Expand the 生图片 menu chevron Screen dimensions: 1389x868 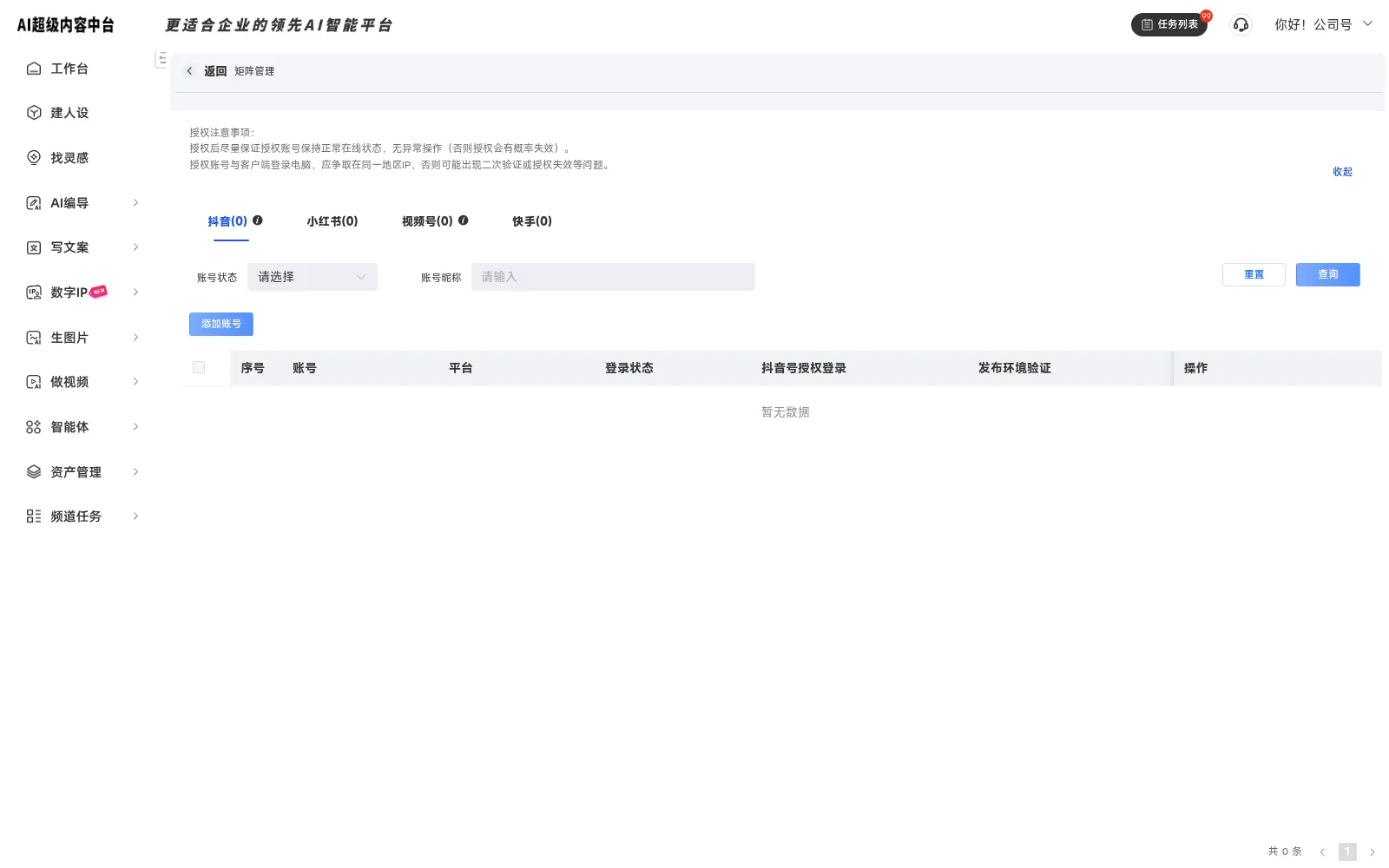[x=135, y=338]
